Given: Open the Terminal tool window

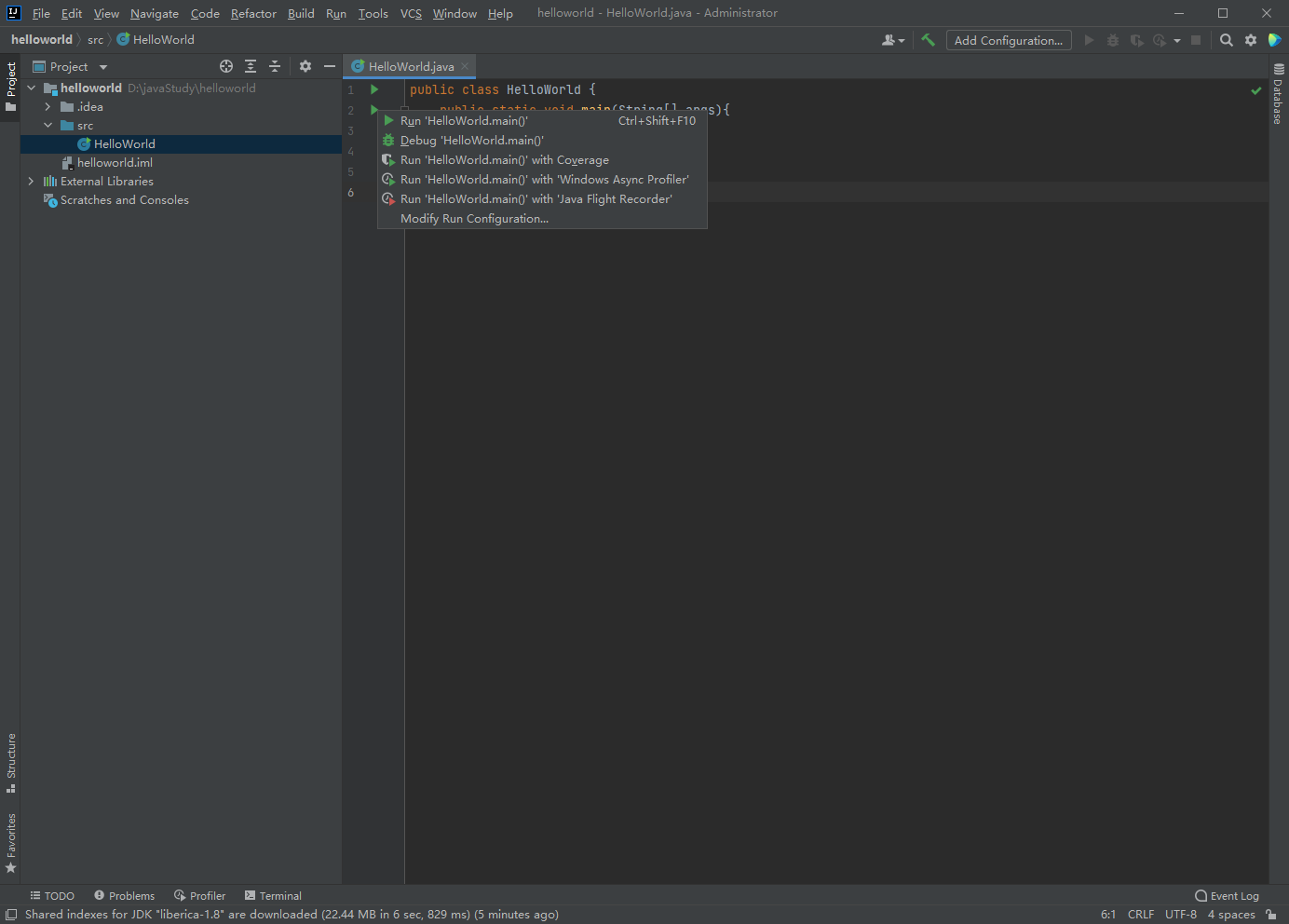Looking at the screenshot, I should pos(273,896).
